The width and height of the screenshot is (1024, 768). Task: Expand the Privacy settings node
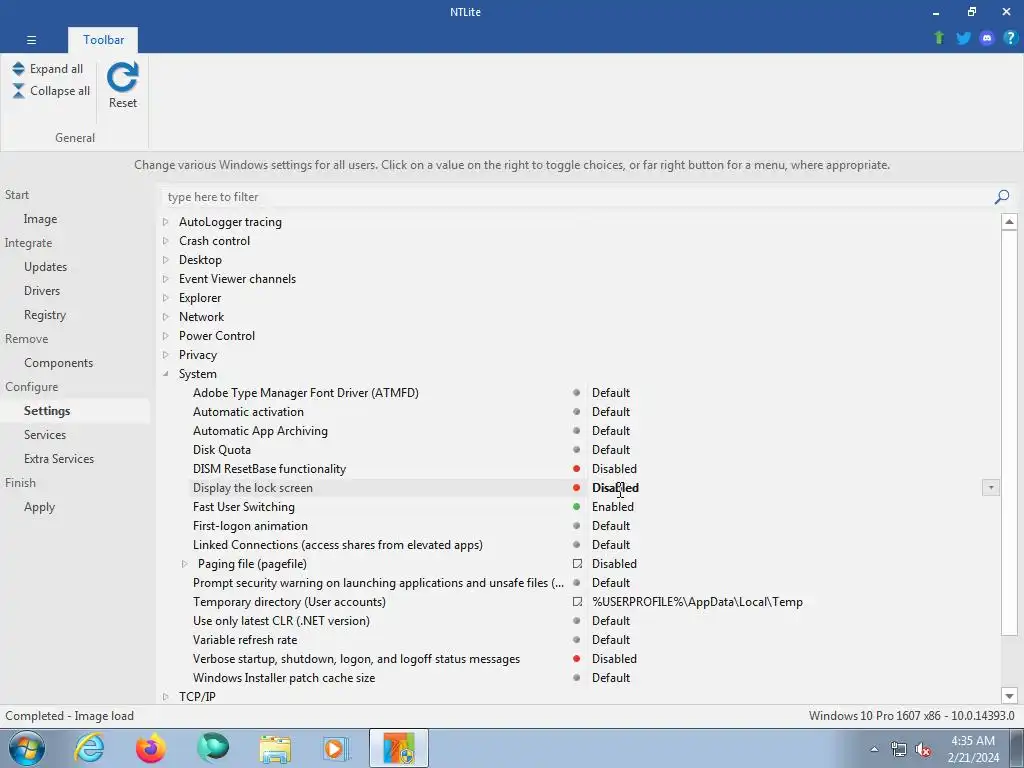[166, 355]
